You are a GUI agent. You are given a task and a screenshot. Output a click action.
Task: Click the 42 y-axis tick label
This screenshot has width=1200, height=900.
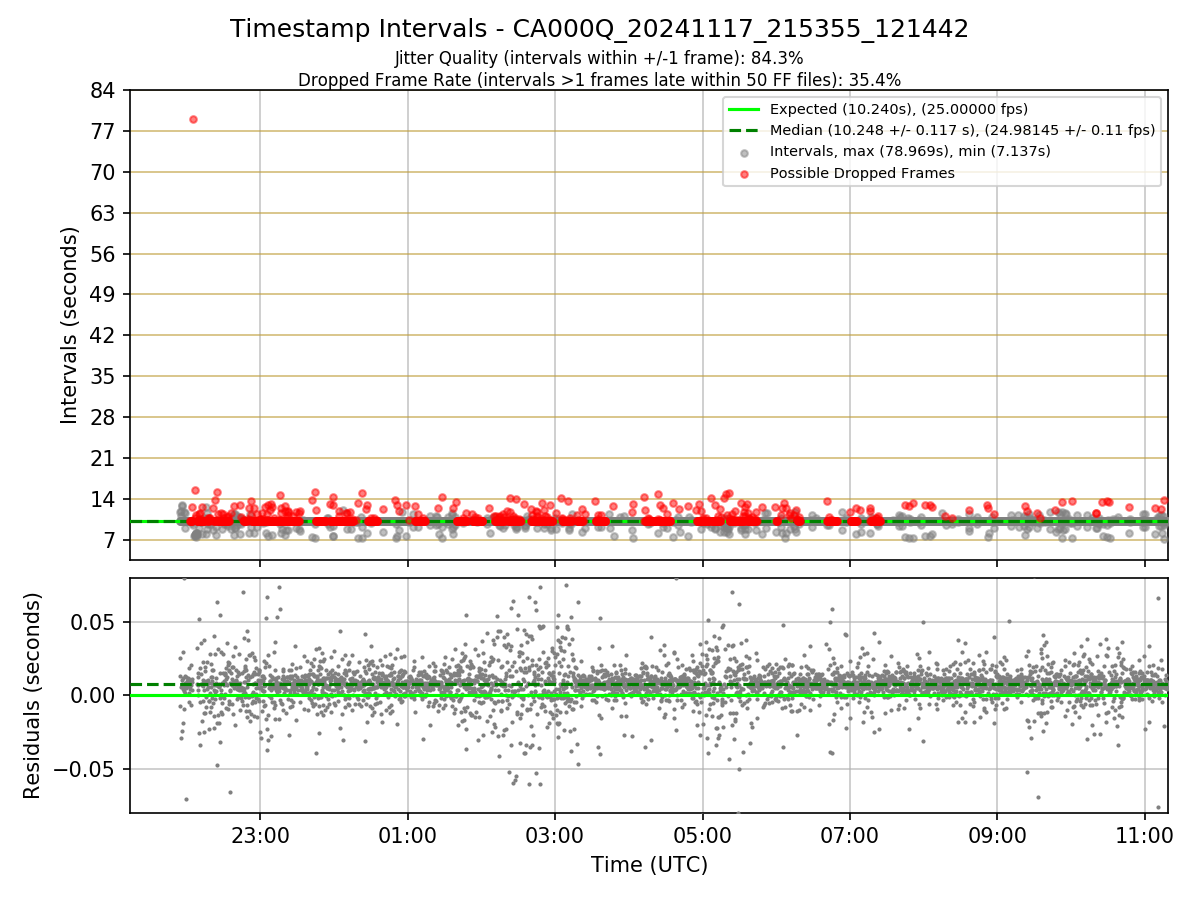pos(105,336)
